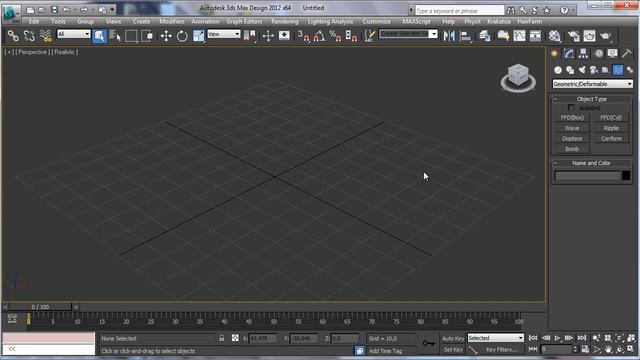Select the Rotate tool

(182, 36)
